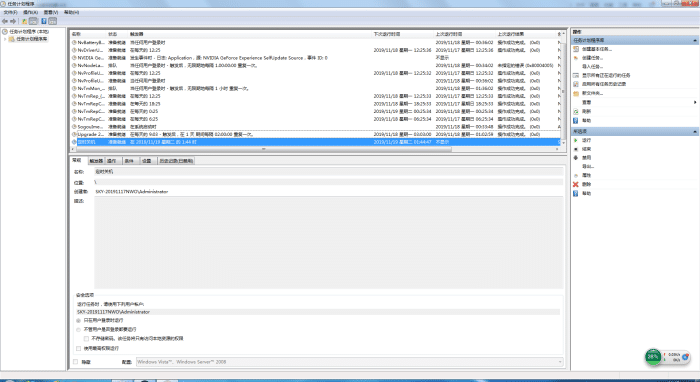The height and width of the screenshot is (382, 700).
Task: Select 不管用户是否登录都要运行 radio button
Action: 79,330
